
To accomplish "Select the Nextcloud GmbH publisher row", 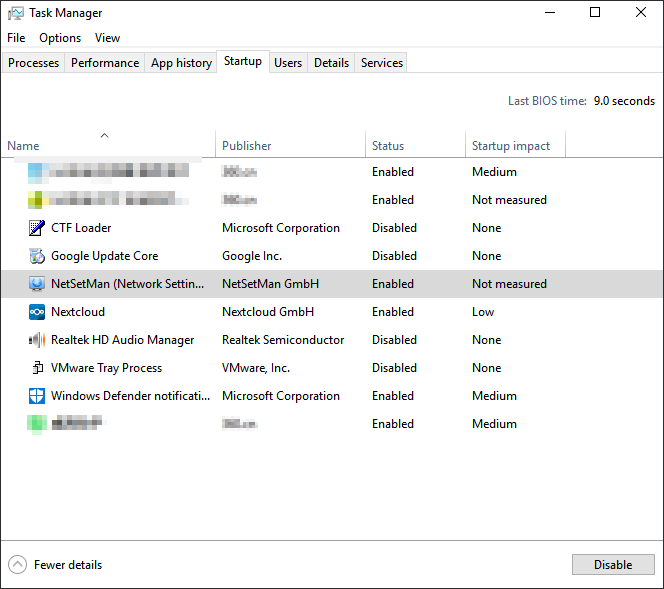I will pos(268,312).
